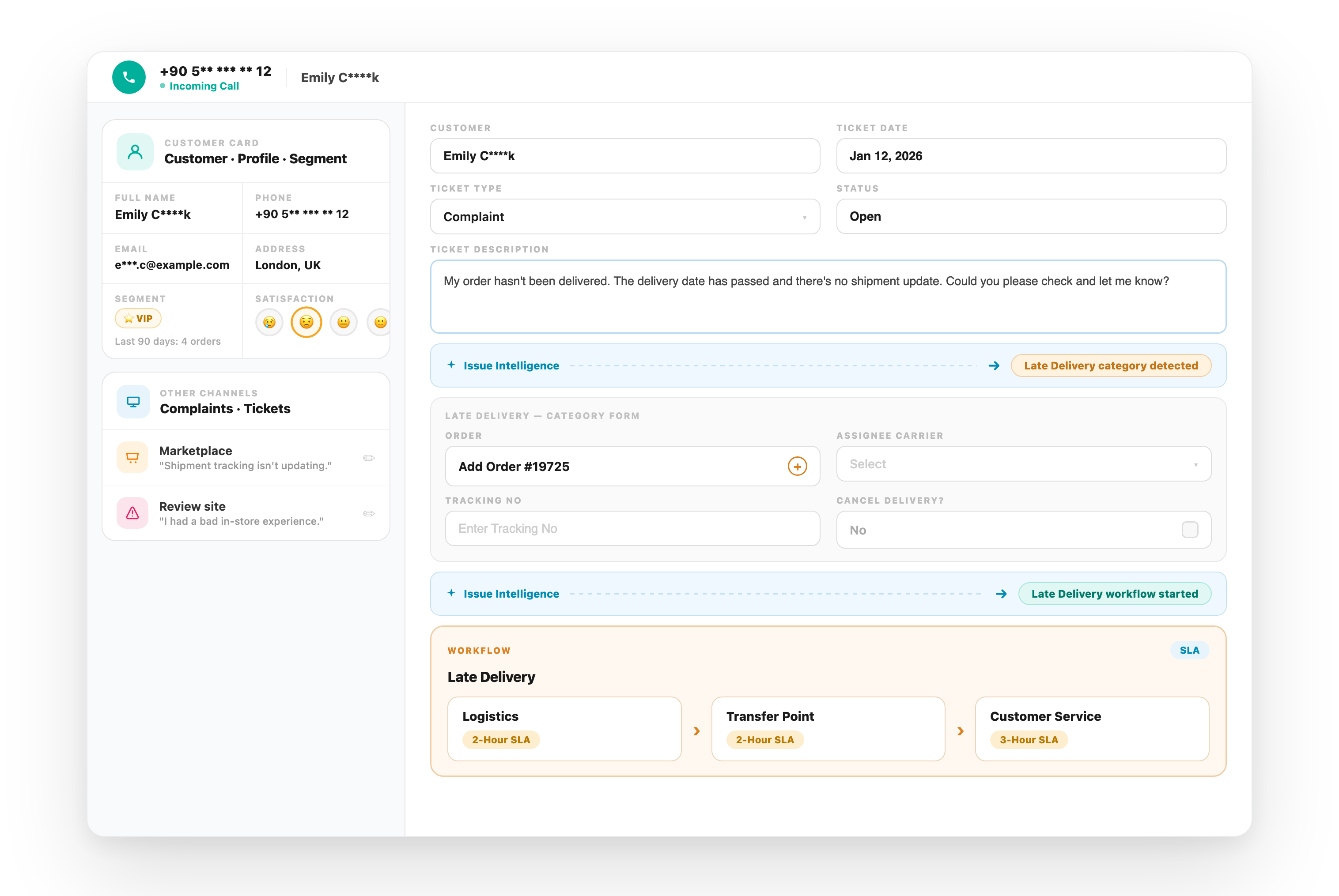
Task: Click the Customer Card profile icon
Action: coord(135,152)
